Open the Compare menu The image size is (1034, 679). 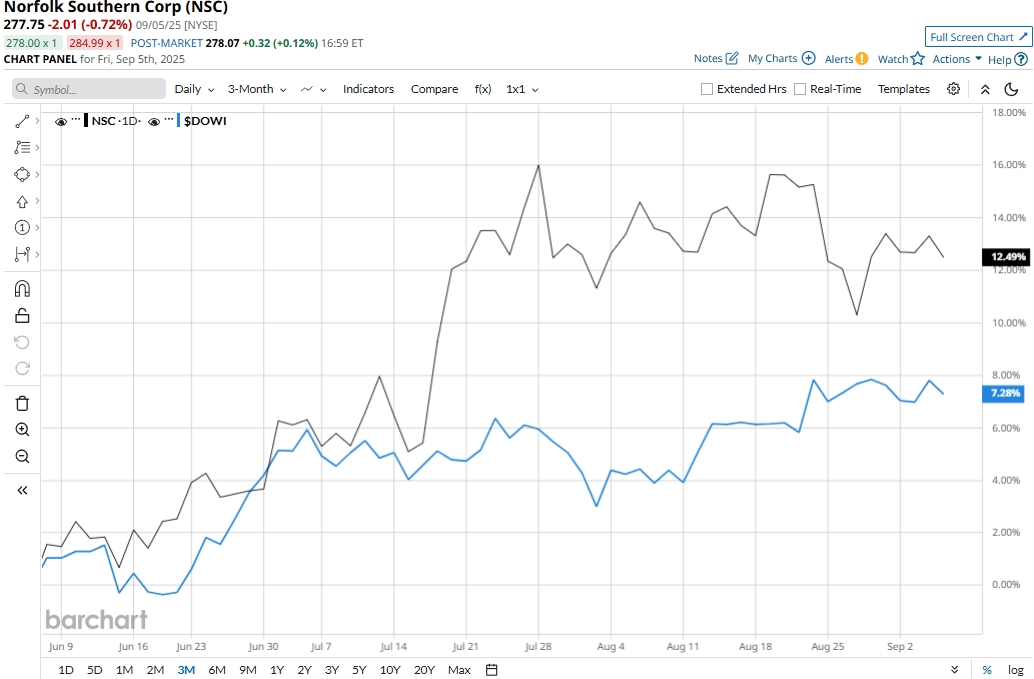434,89
